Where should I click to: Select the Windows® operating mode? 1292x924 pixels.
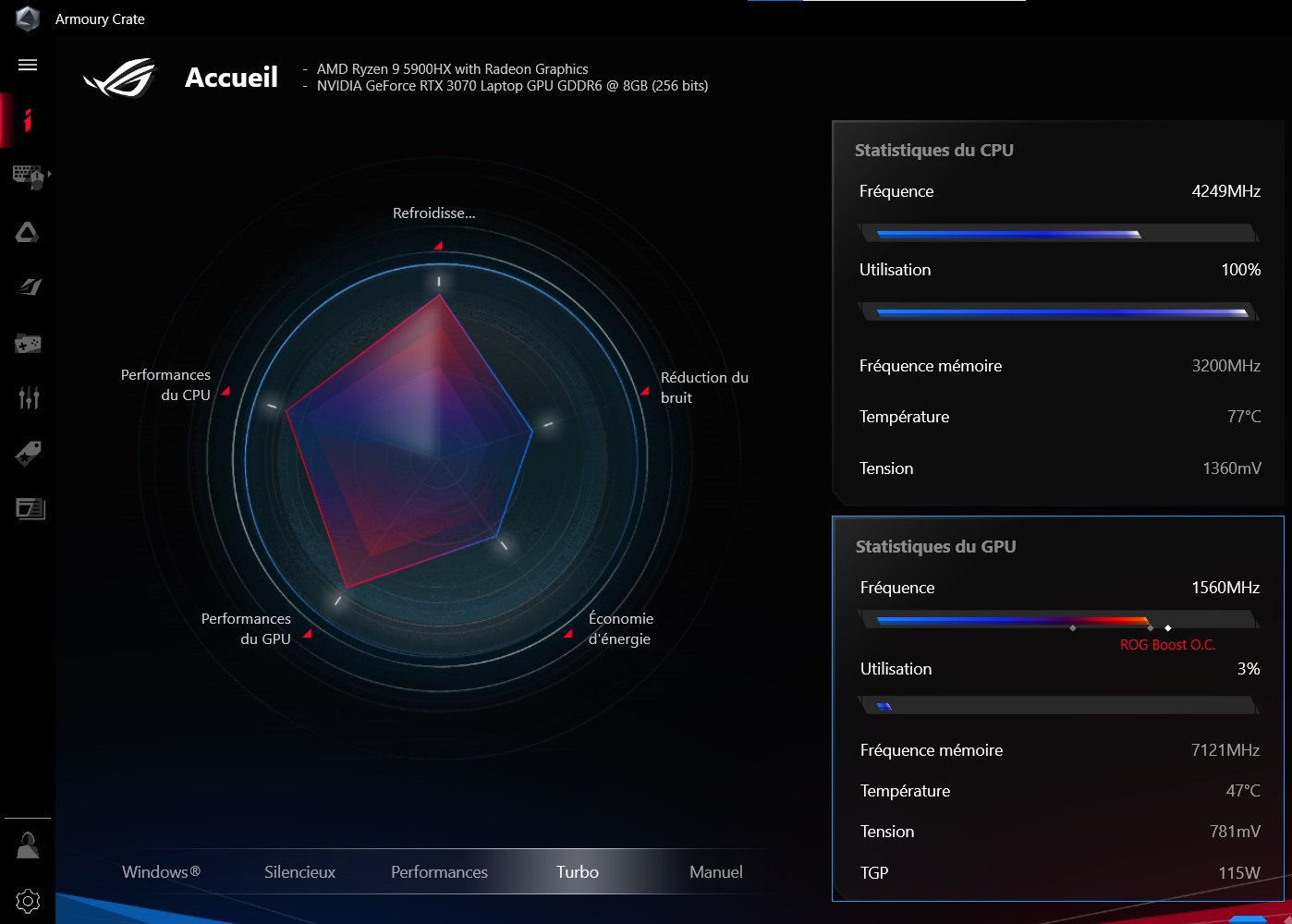coord(161,872)
